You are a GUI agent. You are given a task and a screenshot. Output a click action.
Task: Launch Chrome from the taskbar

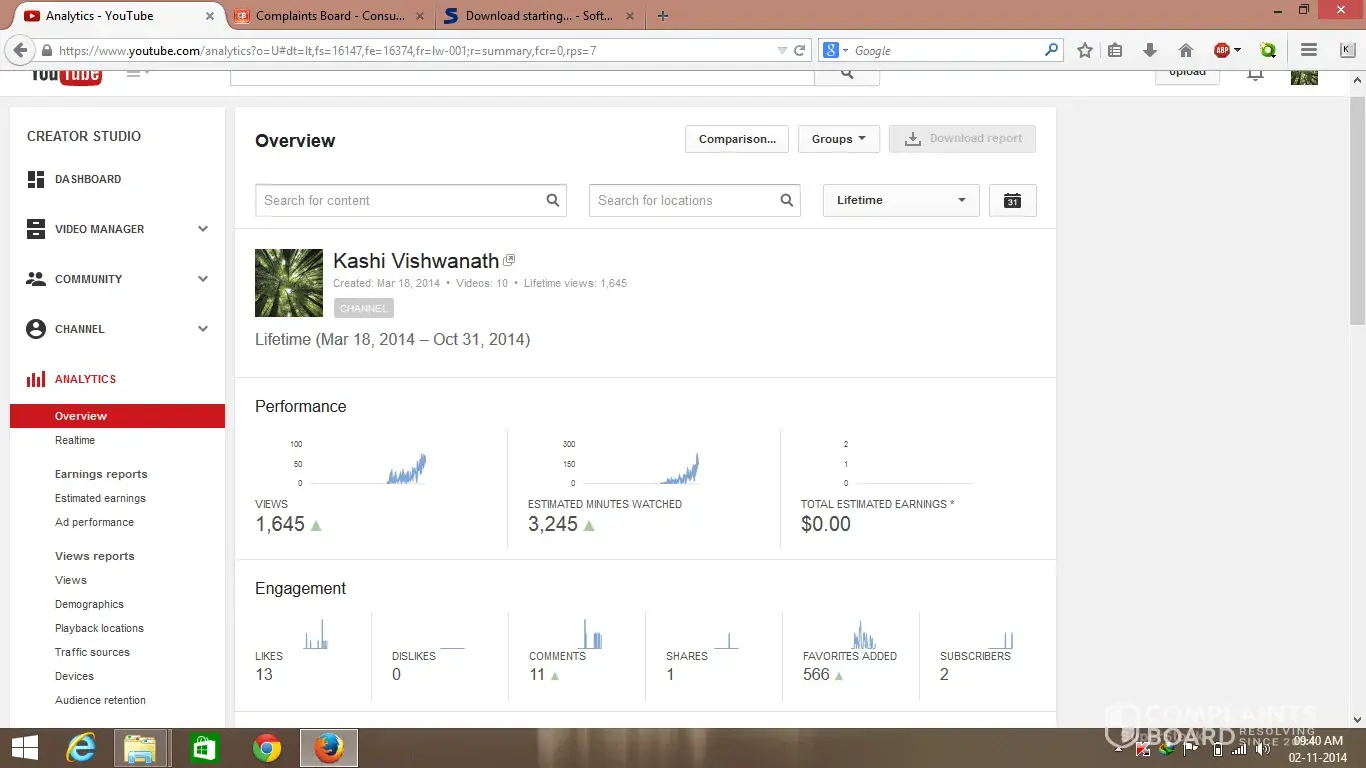(x=267, y=748)
